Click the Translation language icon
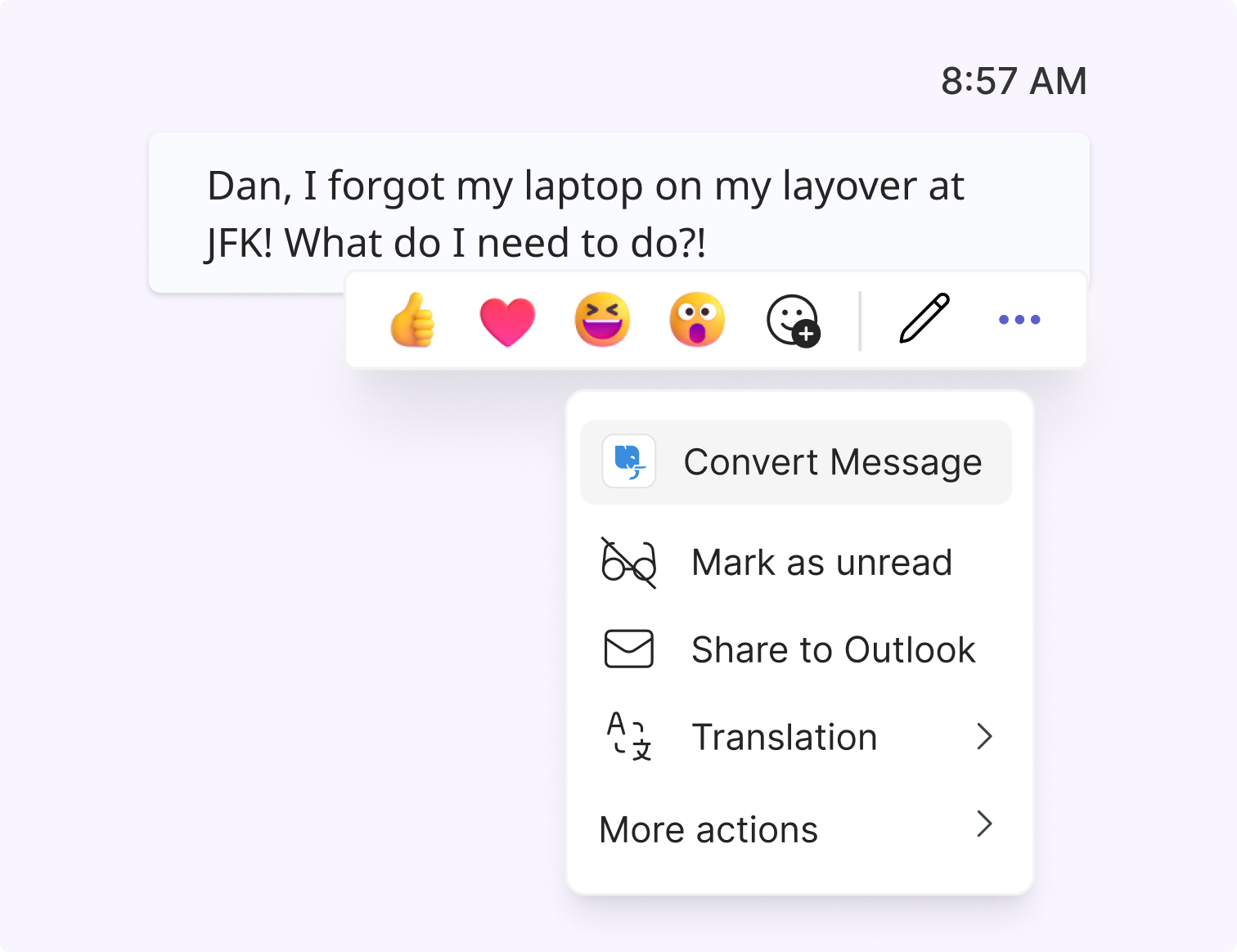The height and width of the screenshot is (952, 1237). pos(628,736)
